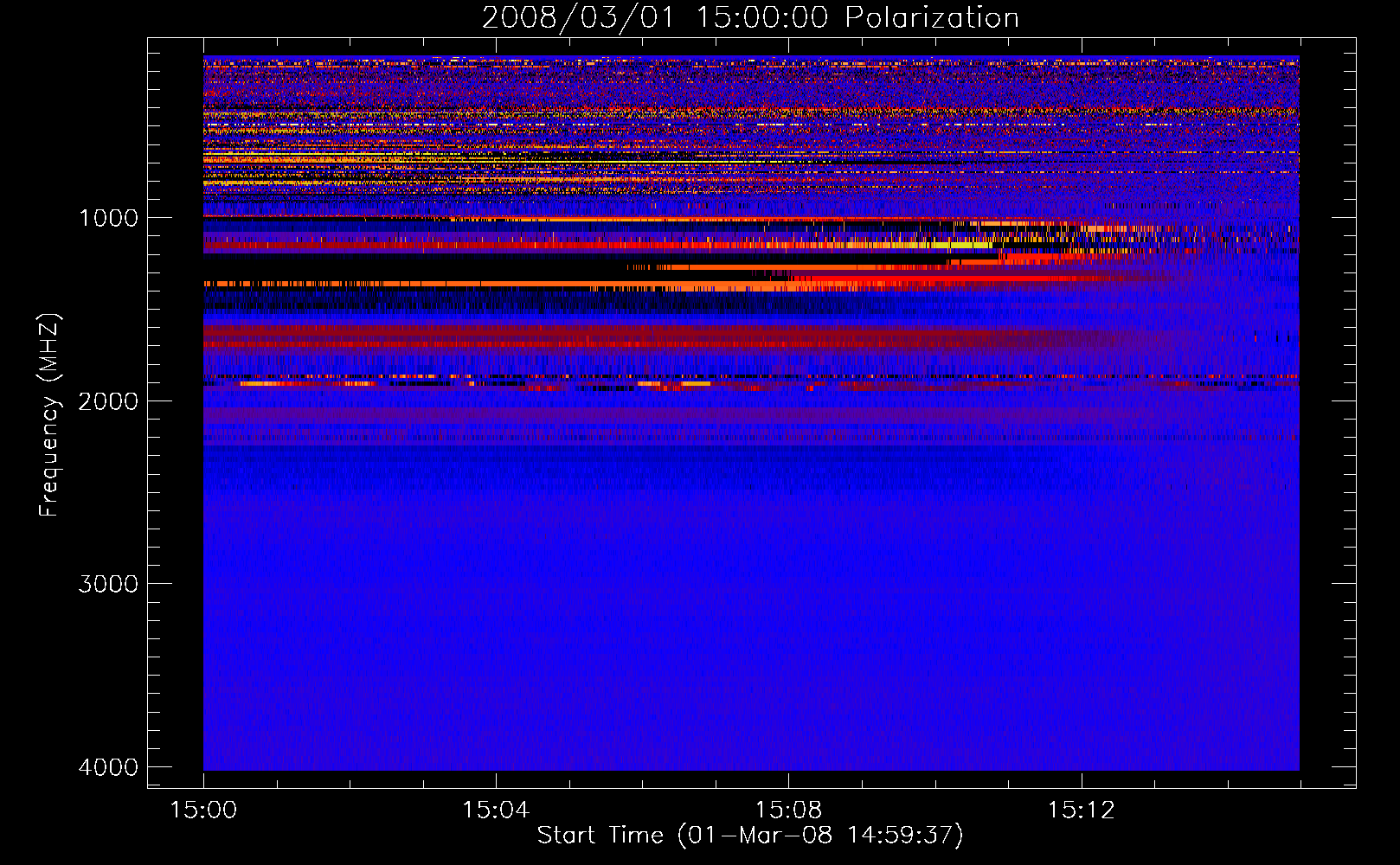Screen dimensions: 1400x865
Task: Click the 'Frequency (MHZ)' axis label
Action: tap(49, 415)
